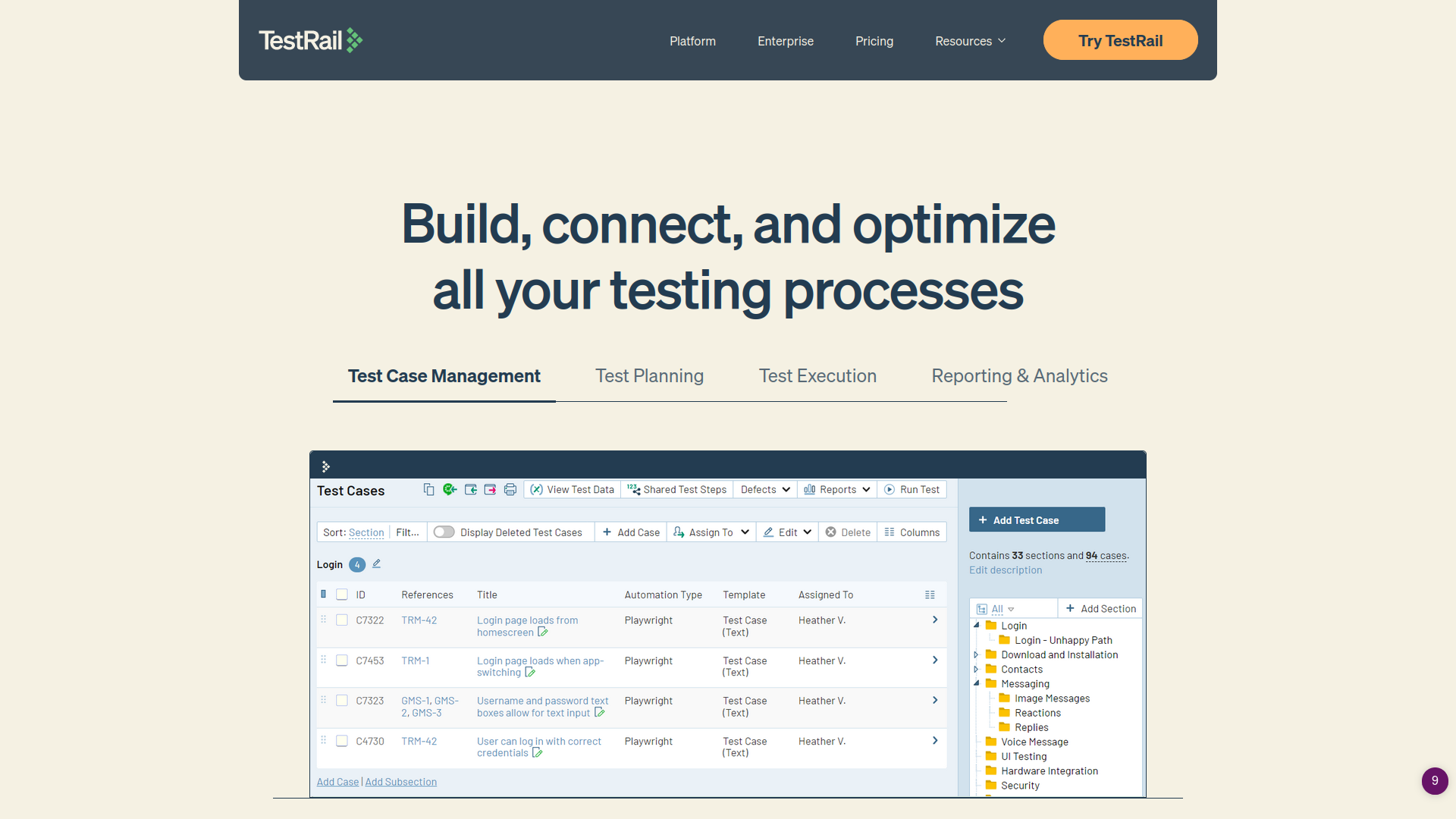Open the Defects dropdown
This screenshot has height=819, width=1456.
764,489
